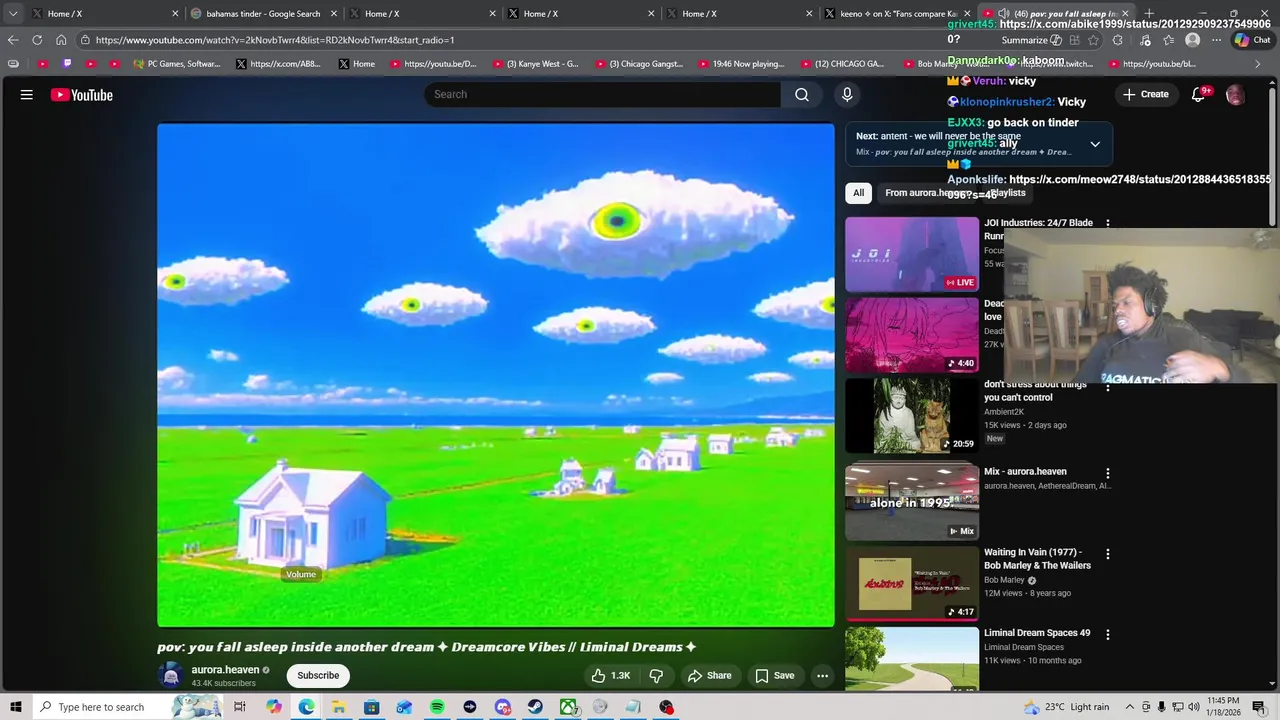This screenshot has width=1280, height=720.
Task: Open JOI Industries live stream thumbnail
Action: click(x=912, y=255)
